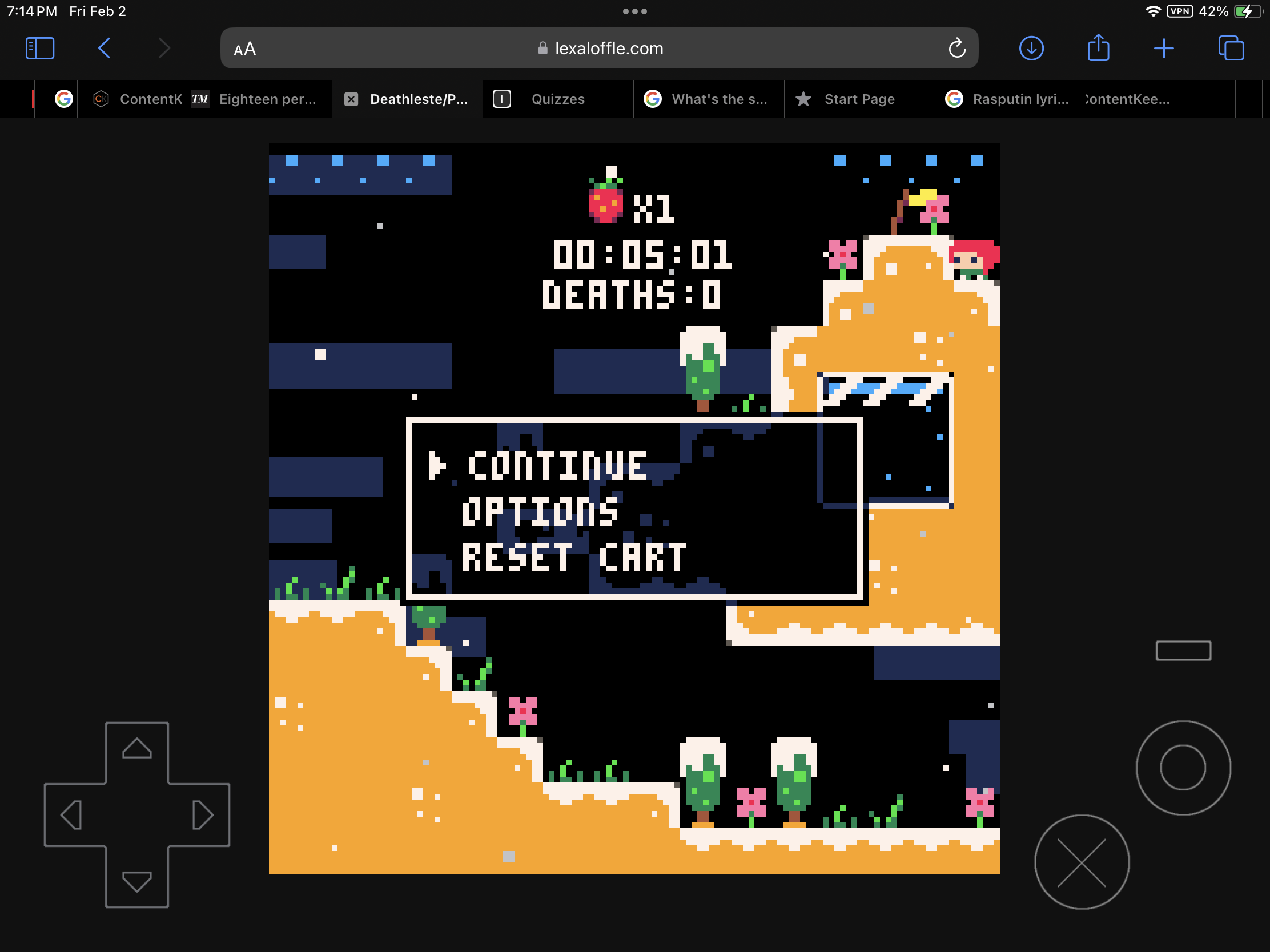Switch to the Rasputin lyri... tab
This screenshot has height=952, width=1270.
pyautogui.click(x=1011, y=99)
